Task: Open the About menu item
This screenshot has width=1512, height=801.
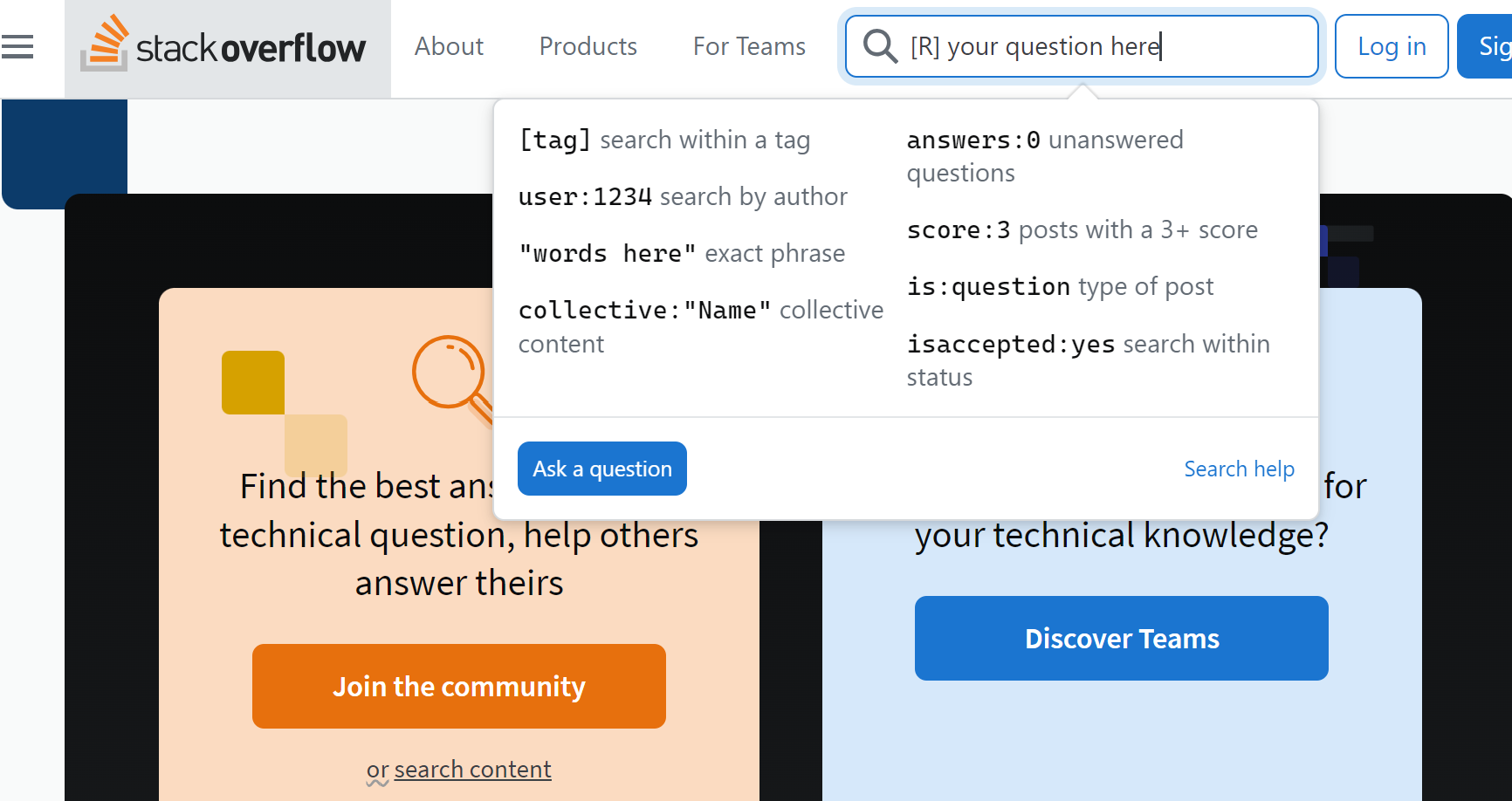Action: (449, 46)
